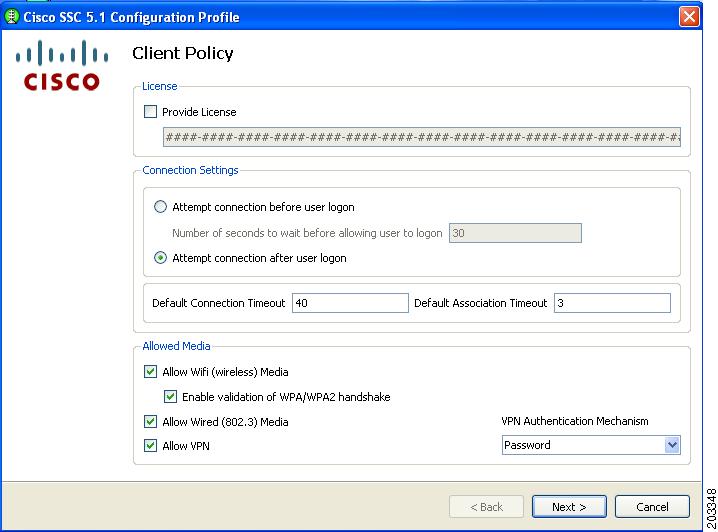This screenshot has height=532, width=718.
Task: Select Attempt connection after user logon
Action: pos(160,258)
